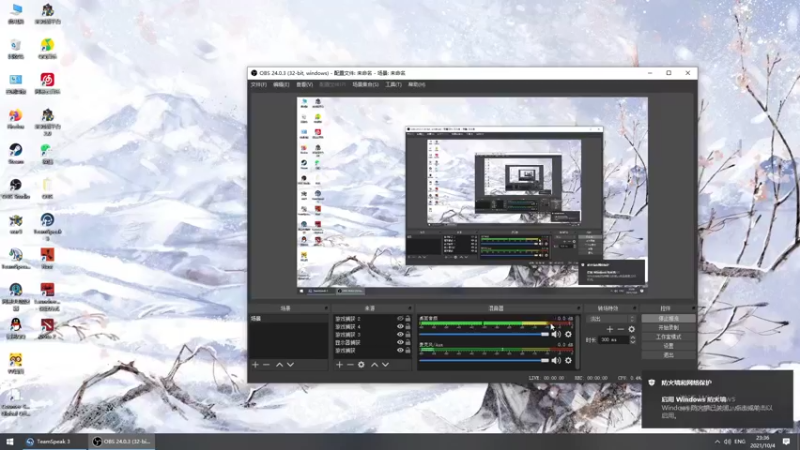The image size is (800, 450).
Task: Open the Windows Start menu
Action: point(9,442)
